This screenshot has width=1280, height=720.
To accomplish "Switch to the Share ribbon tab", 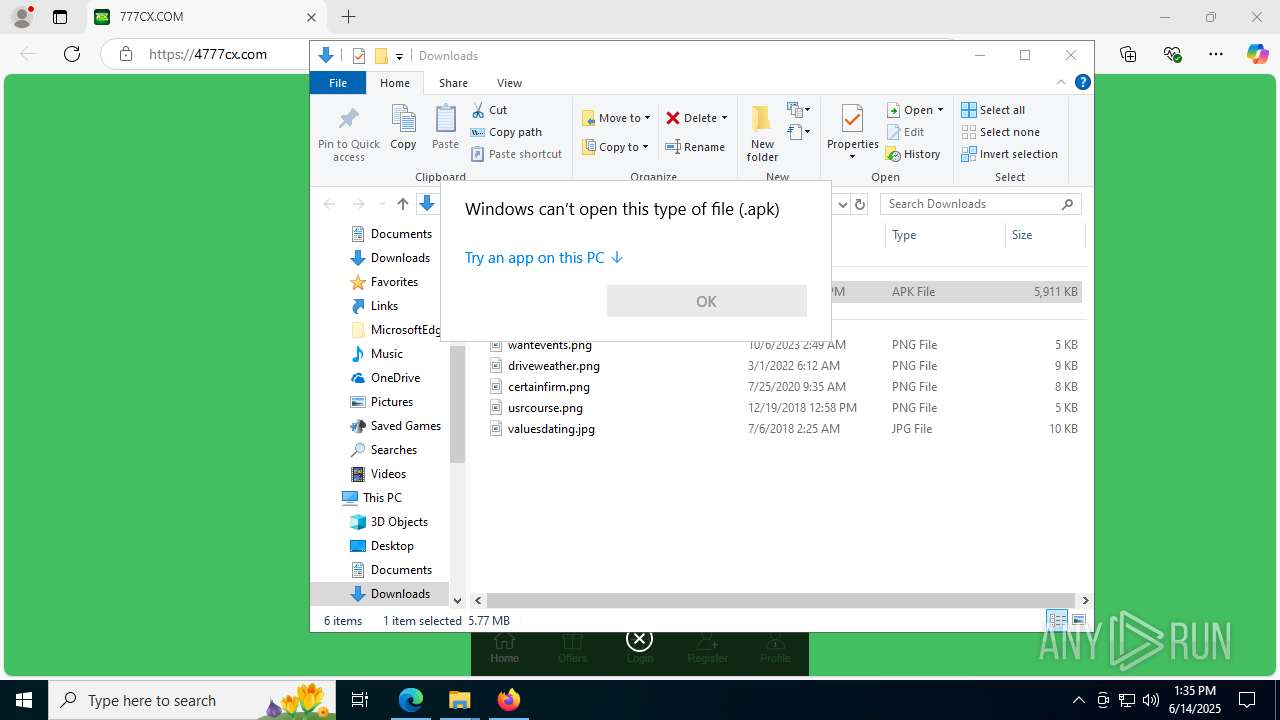I will click(x=453, y=83).
